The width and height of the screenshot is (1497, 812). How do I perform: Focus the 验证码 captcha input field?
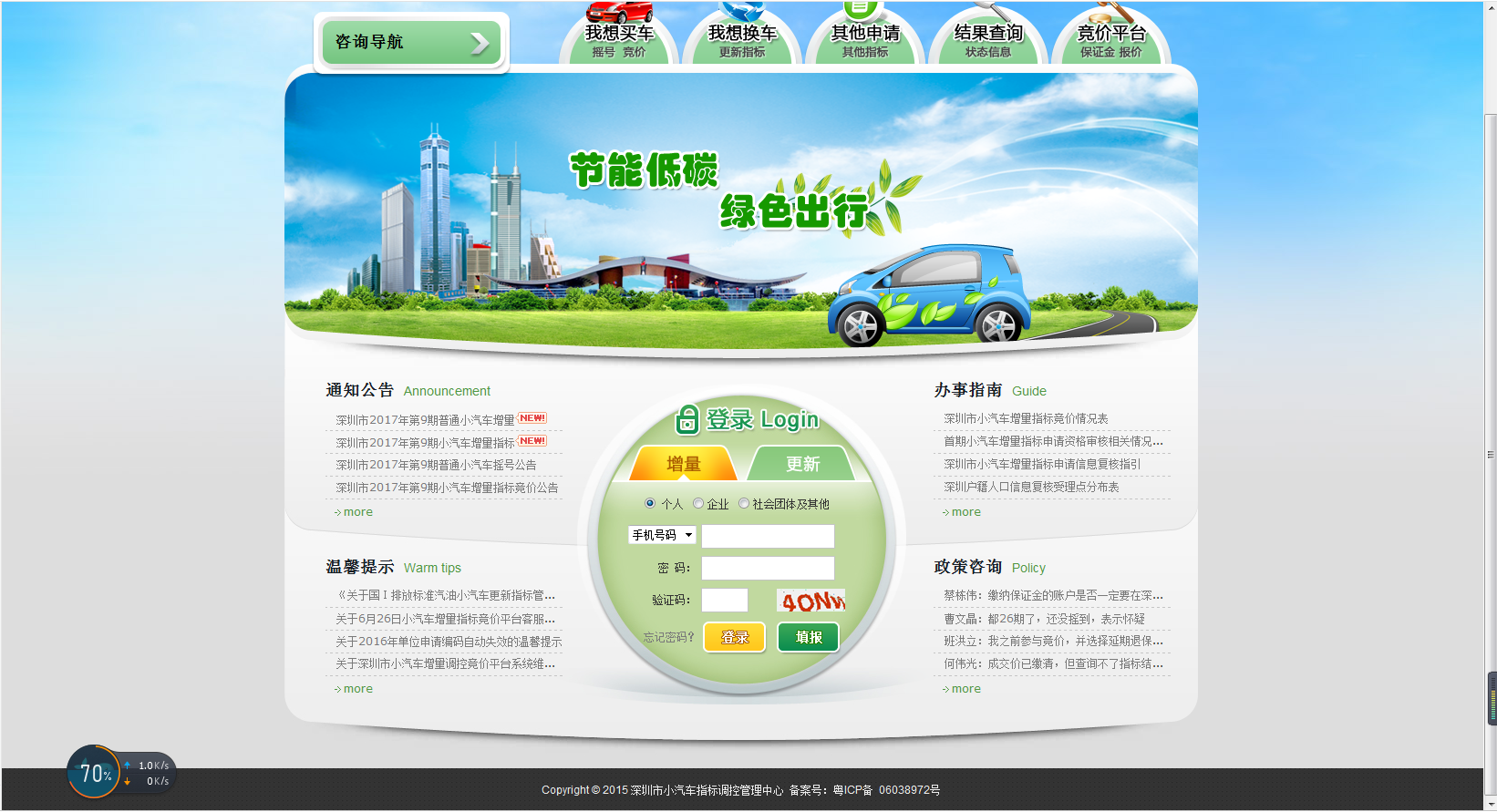(x=725, y=600)
